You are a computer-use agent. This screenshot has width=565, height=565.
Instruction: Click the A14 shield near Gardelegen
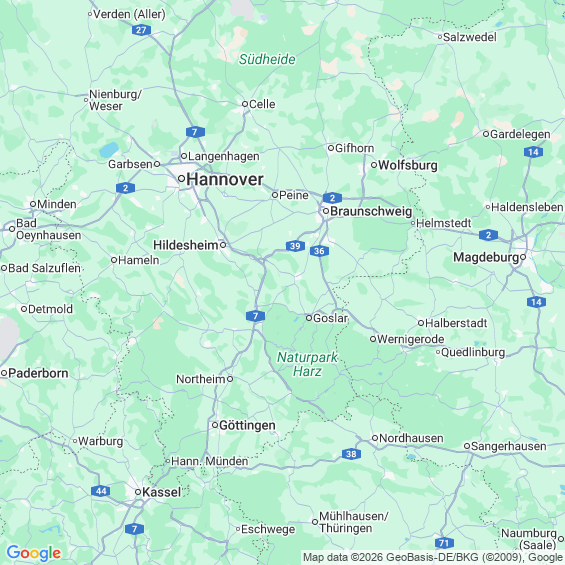coord(534,152)
